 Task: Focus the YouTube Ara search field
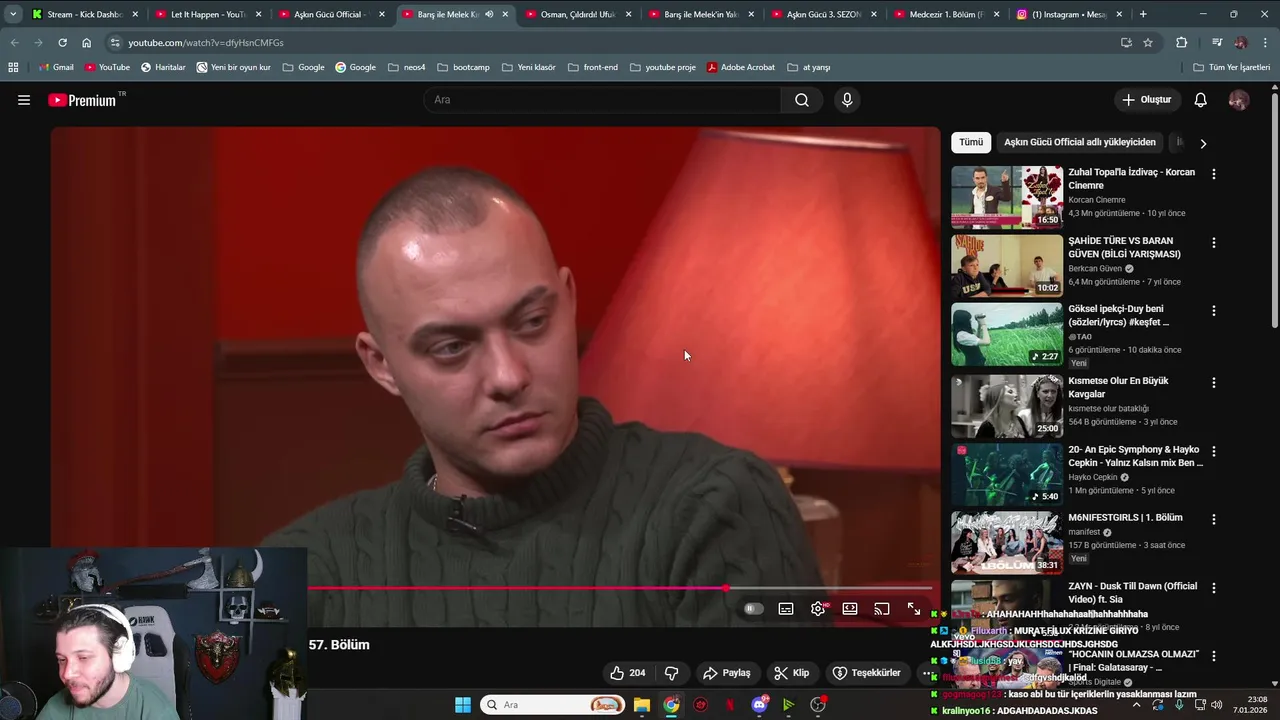tap(602, 100)
